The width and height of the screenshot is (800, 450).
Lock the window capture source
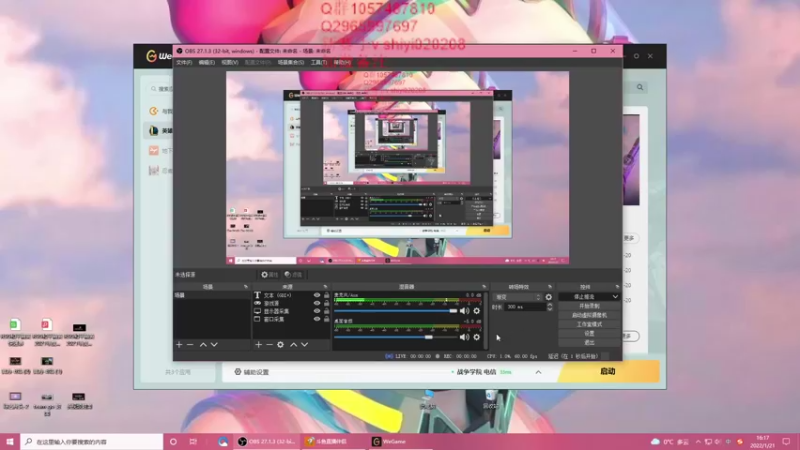pos(327,319)
